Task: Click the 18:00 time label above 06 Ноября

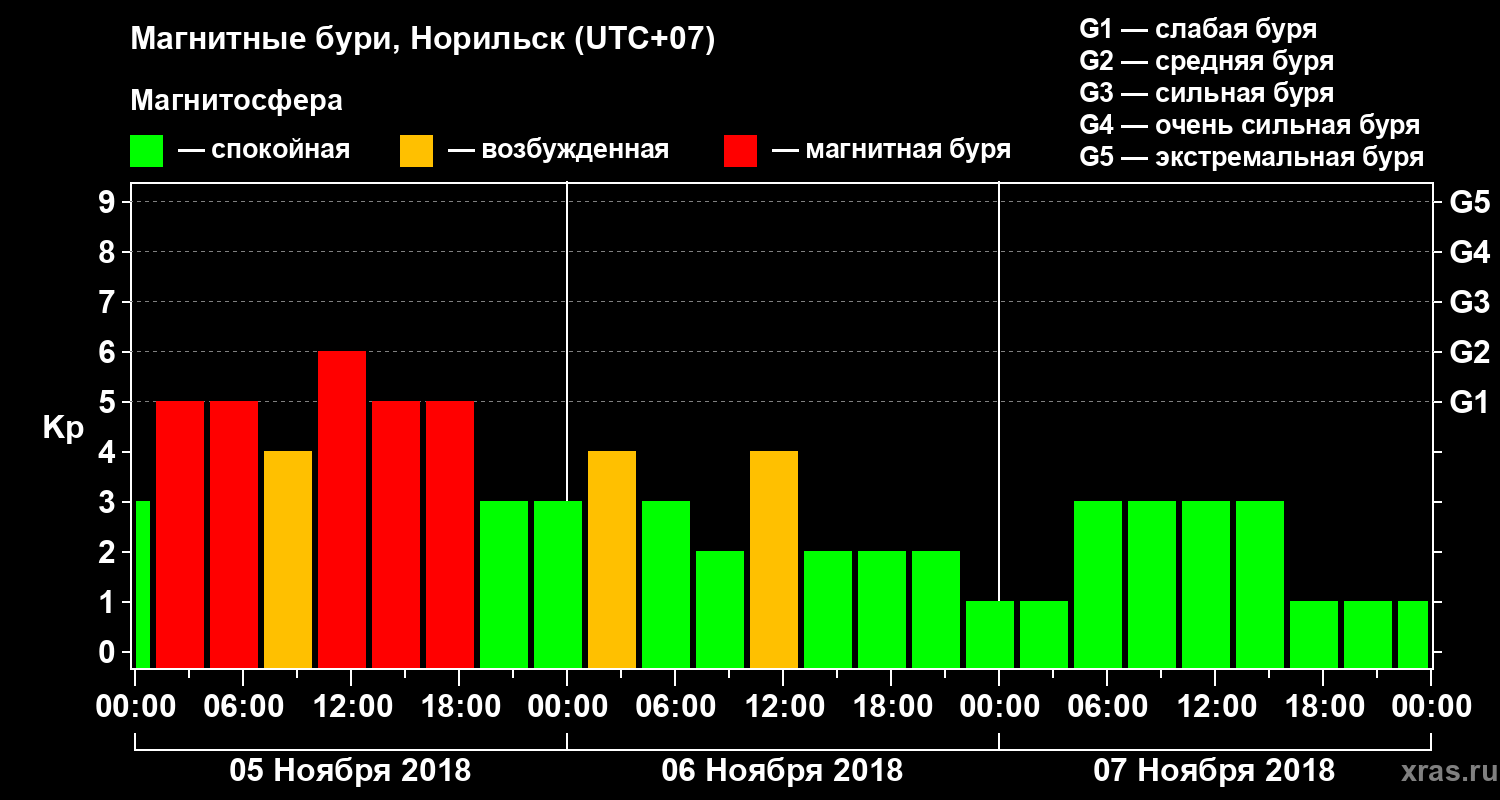Action: point(891,706)
